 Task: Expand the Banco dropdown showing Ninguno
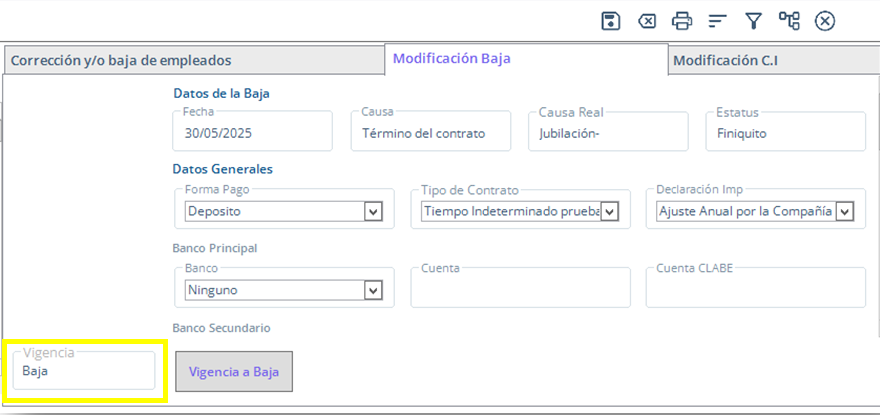(x=374, y=291)
